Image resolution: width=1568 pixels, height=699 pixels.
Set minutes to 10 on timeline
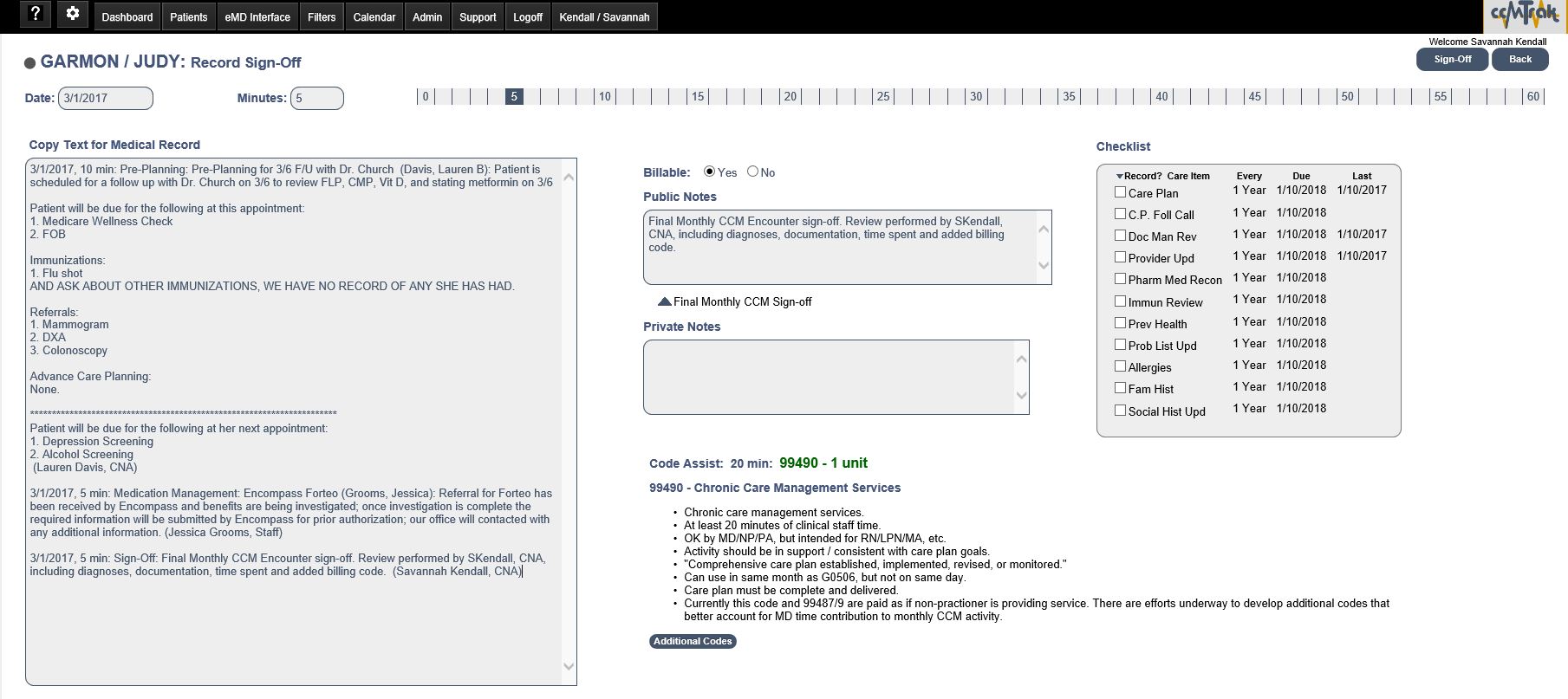[x=605, y=96]
